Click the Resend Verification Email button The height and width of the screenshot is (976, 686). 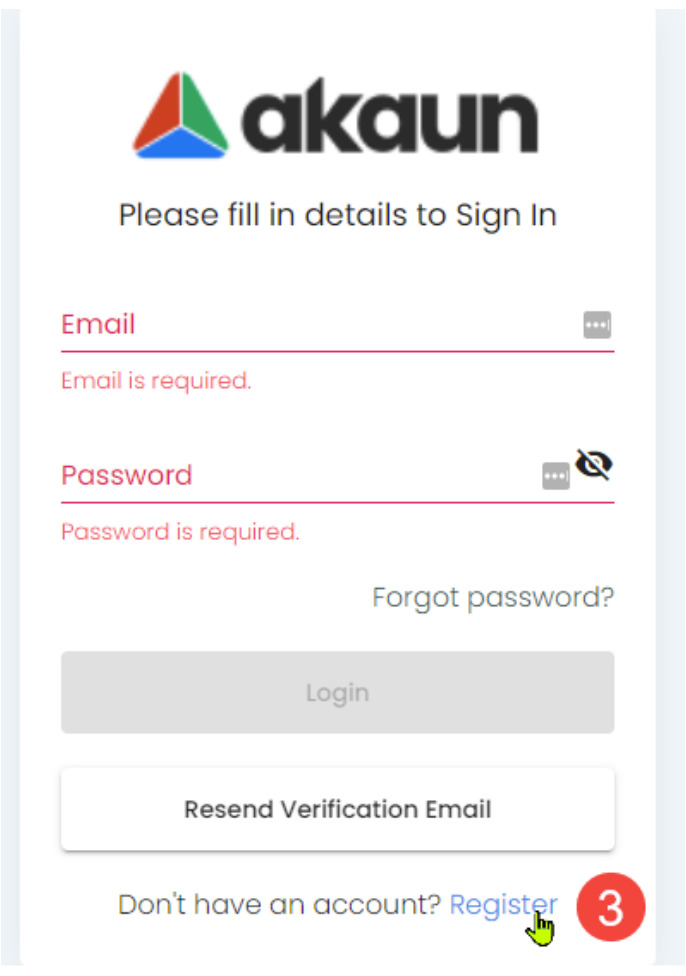tap(337, 809)
